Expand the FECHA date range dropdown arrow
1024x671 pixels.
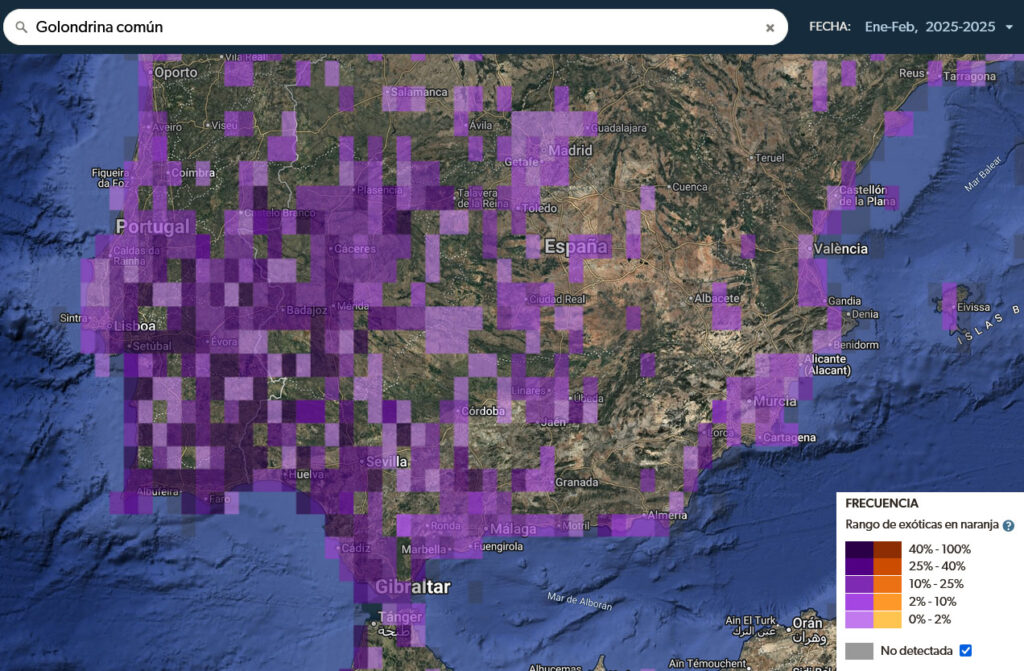(x=1009, y=27)
